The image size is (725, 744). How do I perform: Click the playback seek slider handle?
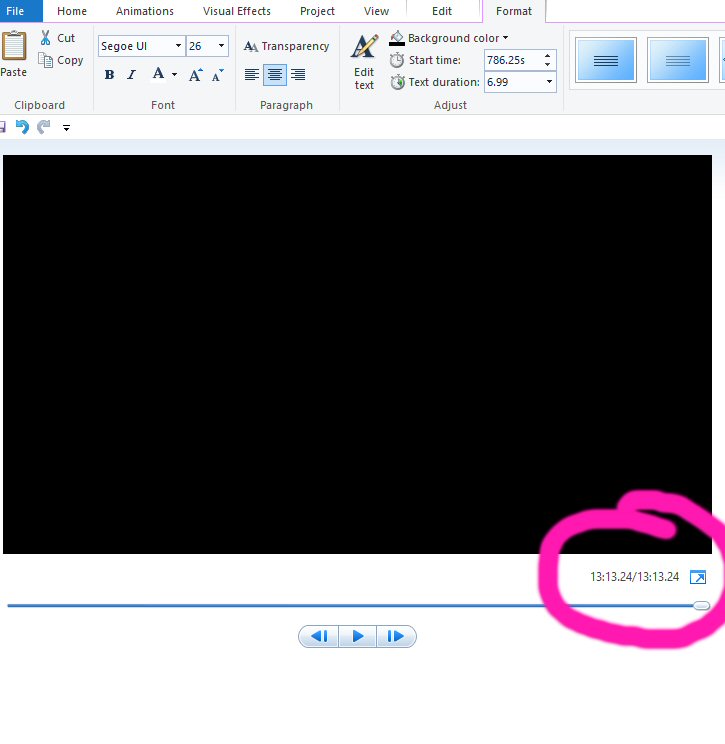tap(701, 606)
